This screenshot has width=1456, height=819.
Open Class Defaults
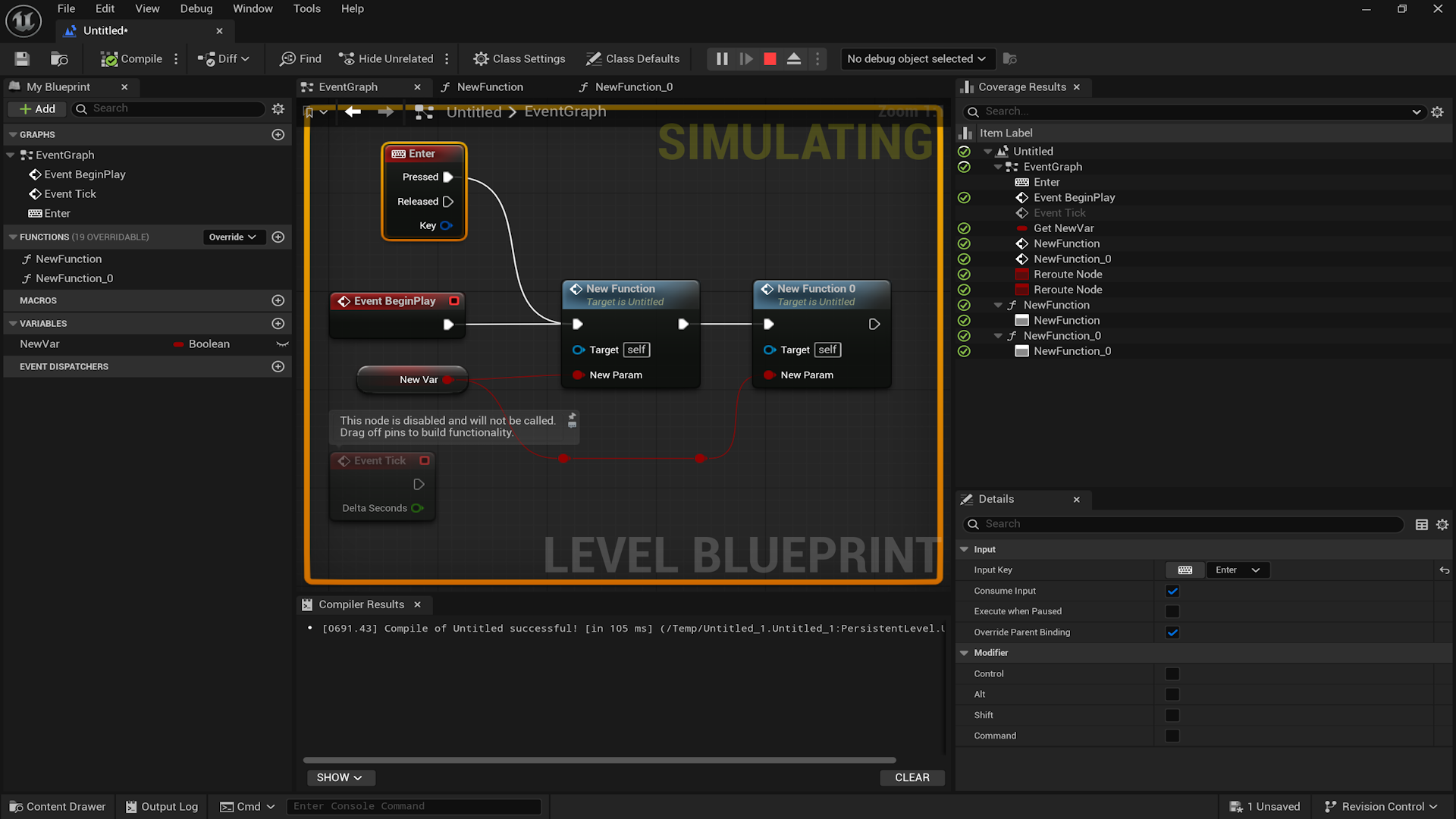pyautogui.click(x=633, y=58)
